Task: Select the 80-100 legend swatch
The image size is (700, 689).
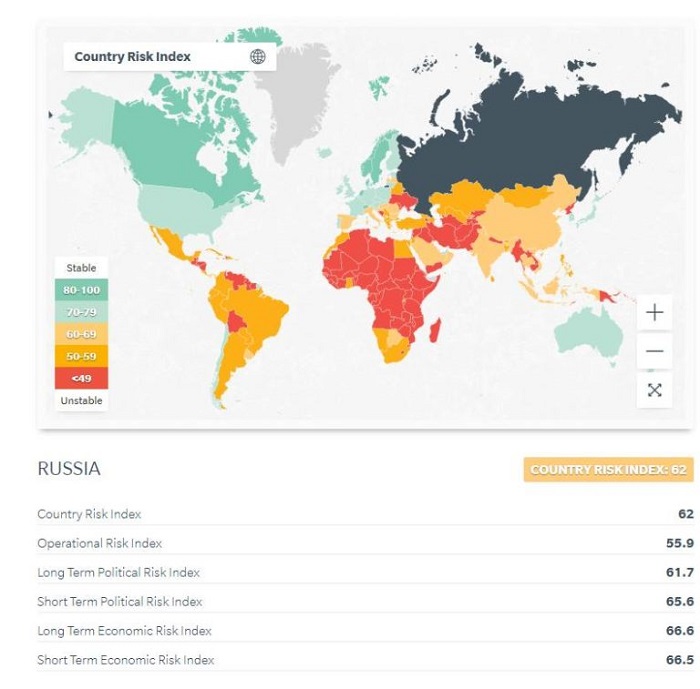Action: (x=81, y=290)
